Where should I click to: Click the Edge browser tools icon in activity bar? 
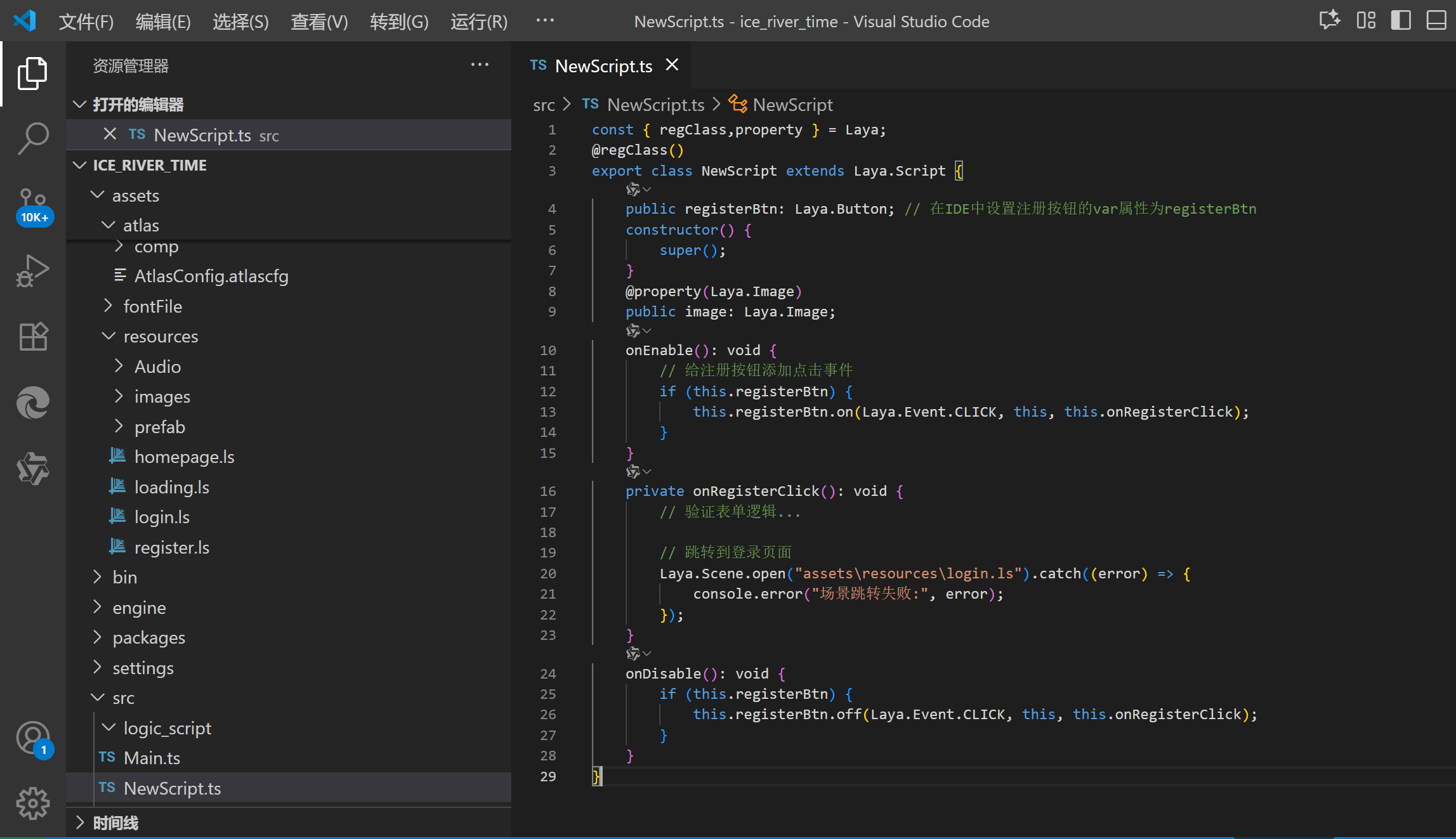coord(33,403)
